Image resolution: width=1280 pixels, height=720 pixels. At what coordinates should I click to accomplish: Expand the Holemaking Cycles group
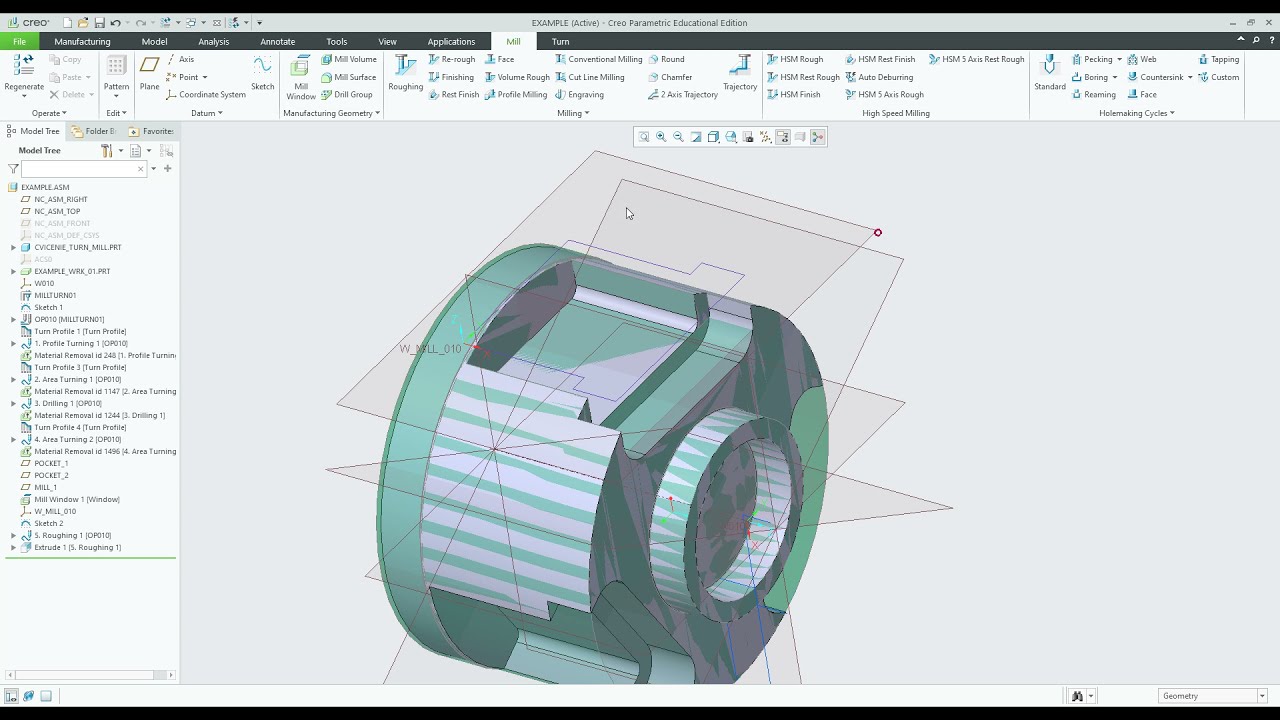(1137, 113)
